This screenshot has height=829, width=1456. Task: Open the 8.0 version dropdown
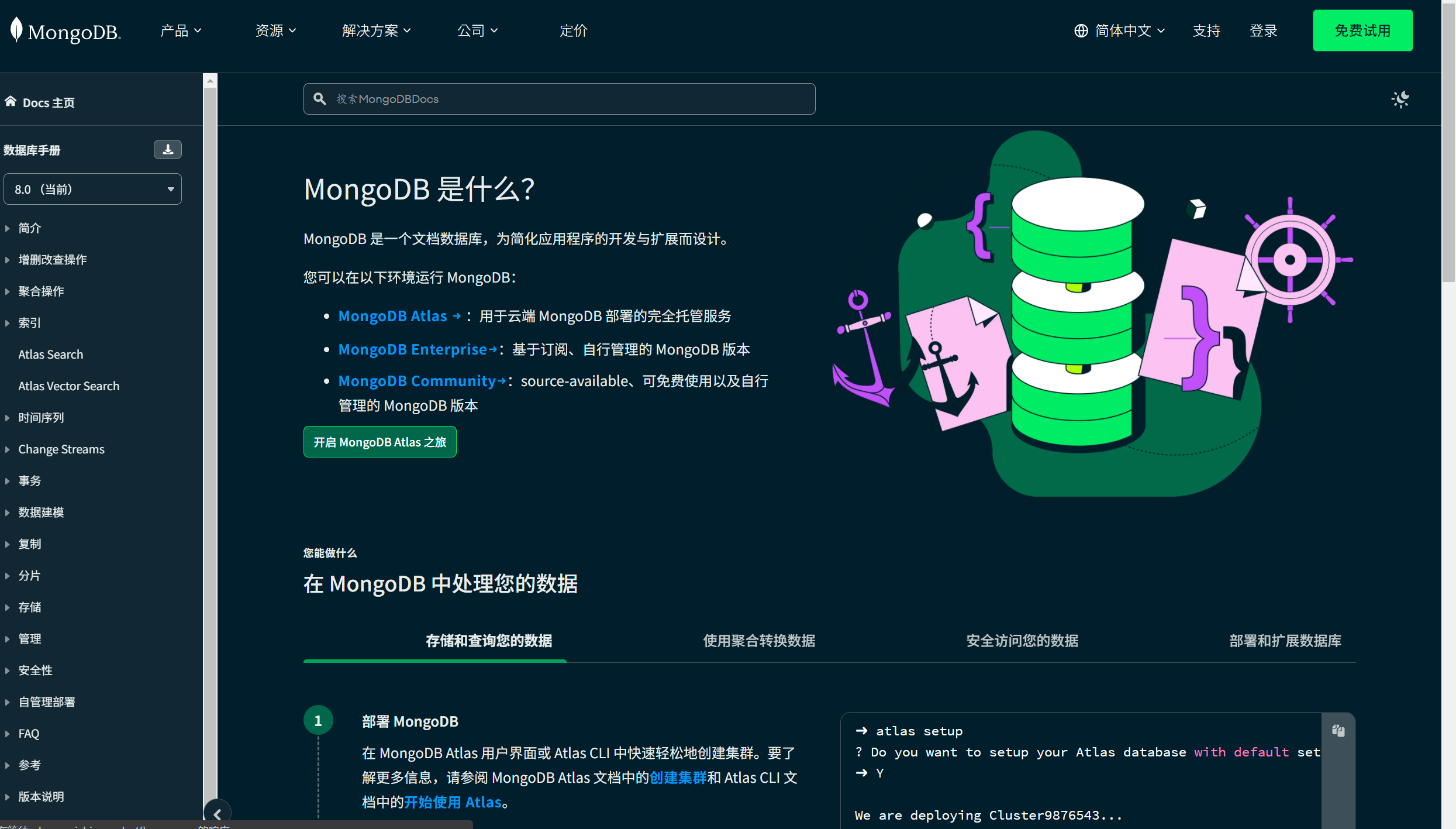(x=92, y=189)
